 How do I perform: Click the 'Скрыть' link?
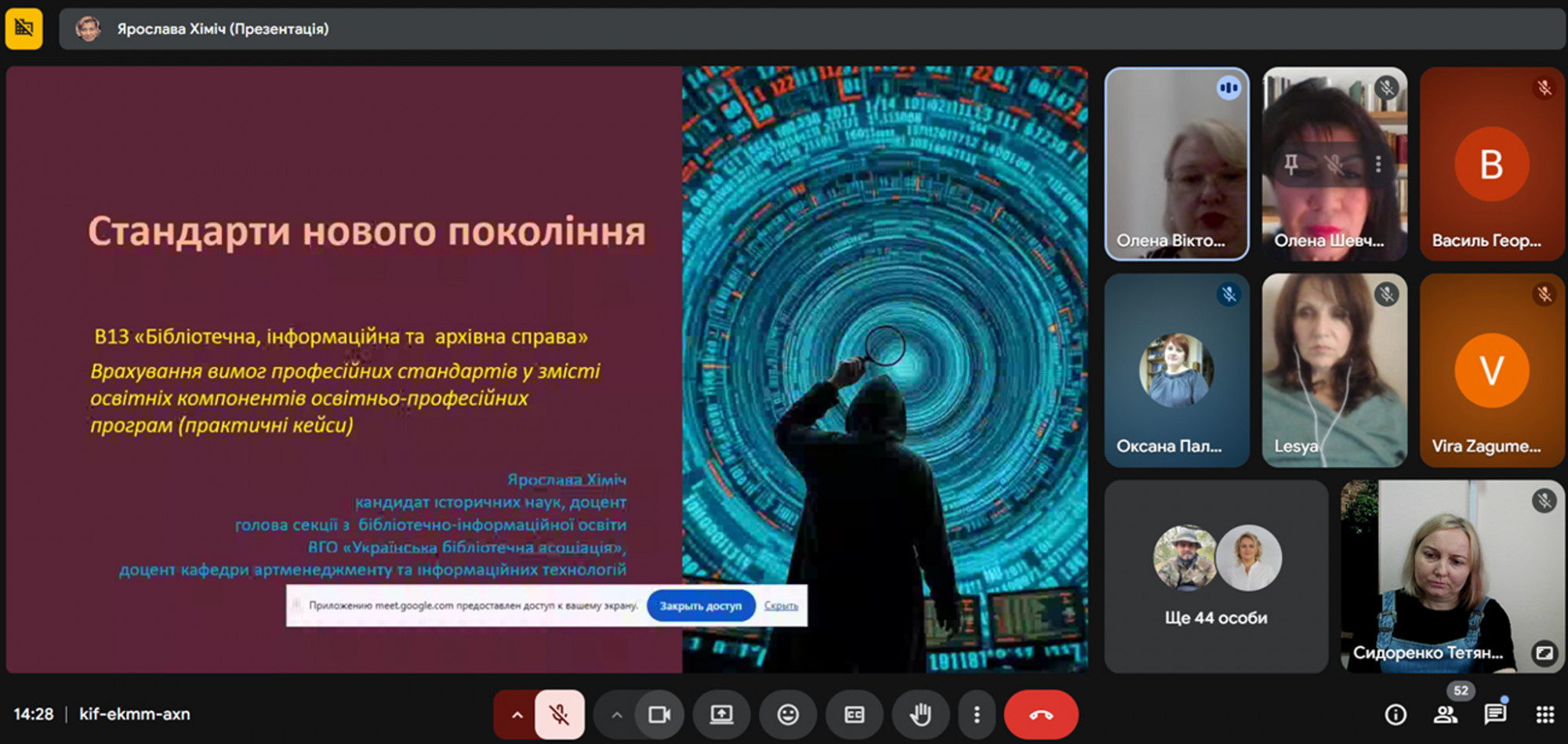781,606
